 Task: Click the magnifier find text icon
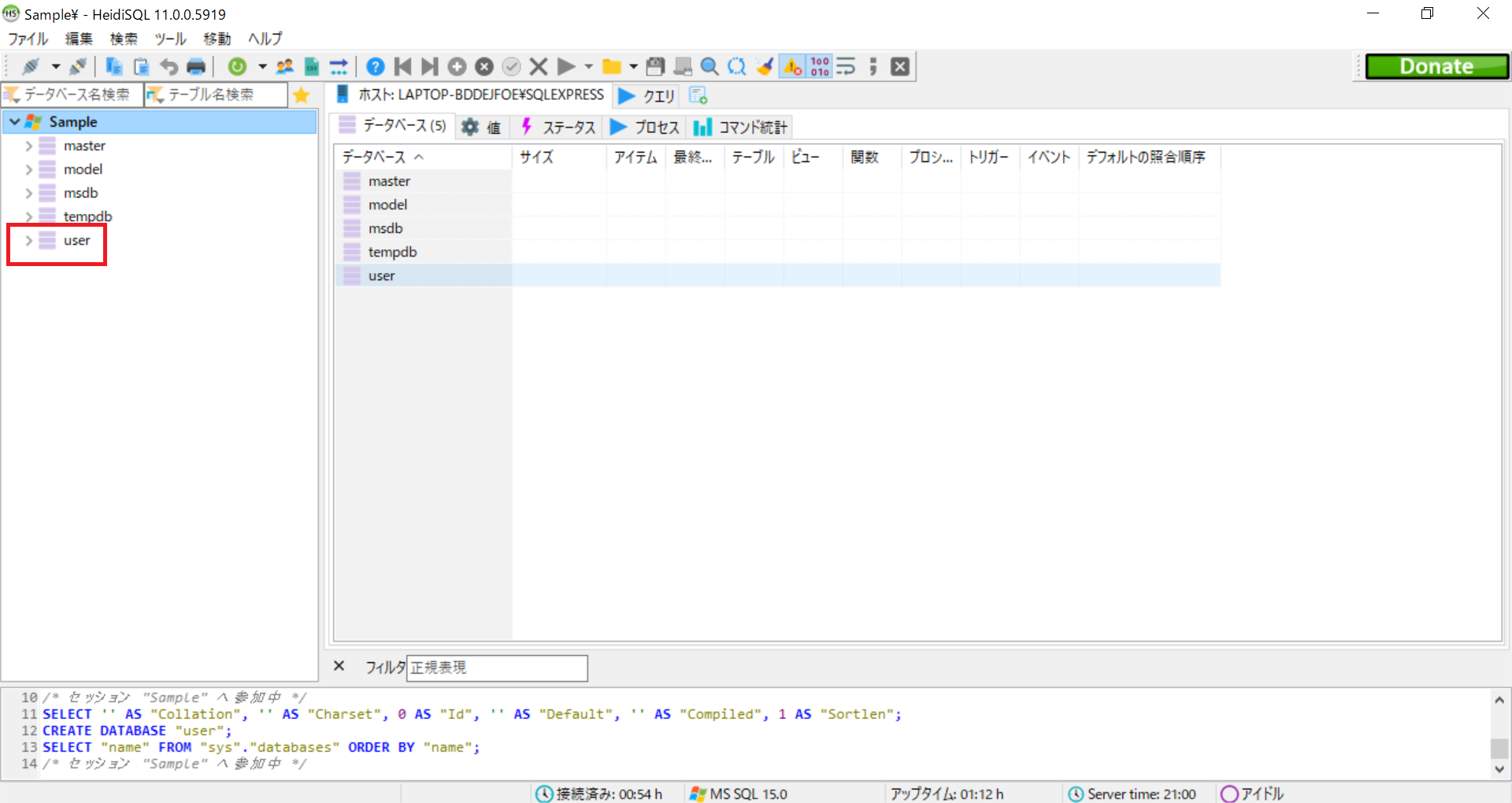710,67
